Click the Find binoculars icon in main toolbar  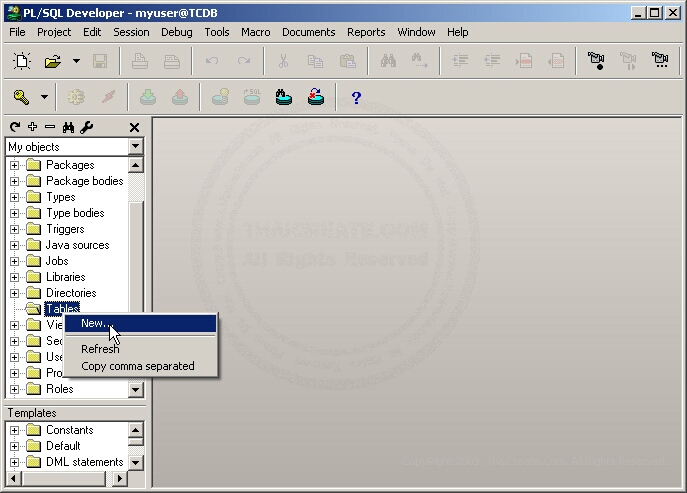tap(389, 62)
